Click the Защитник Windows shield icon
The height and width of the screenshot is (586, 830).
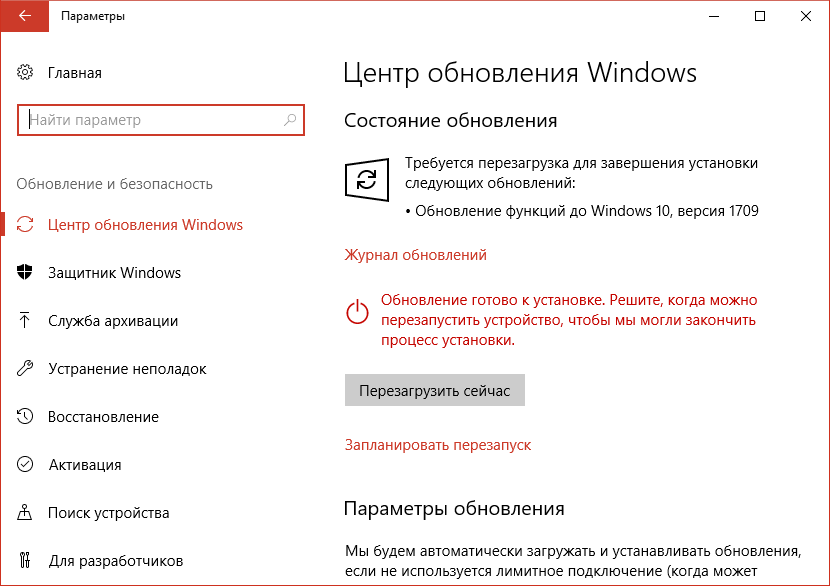(x=25, y=273)
